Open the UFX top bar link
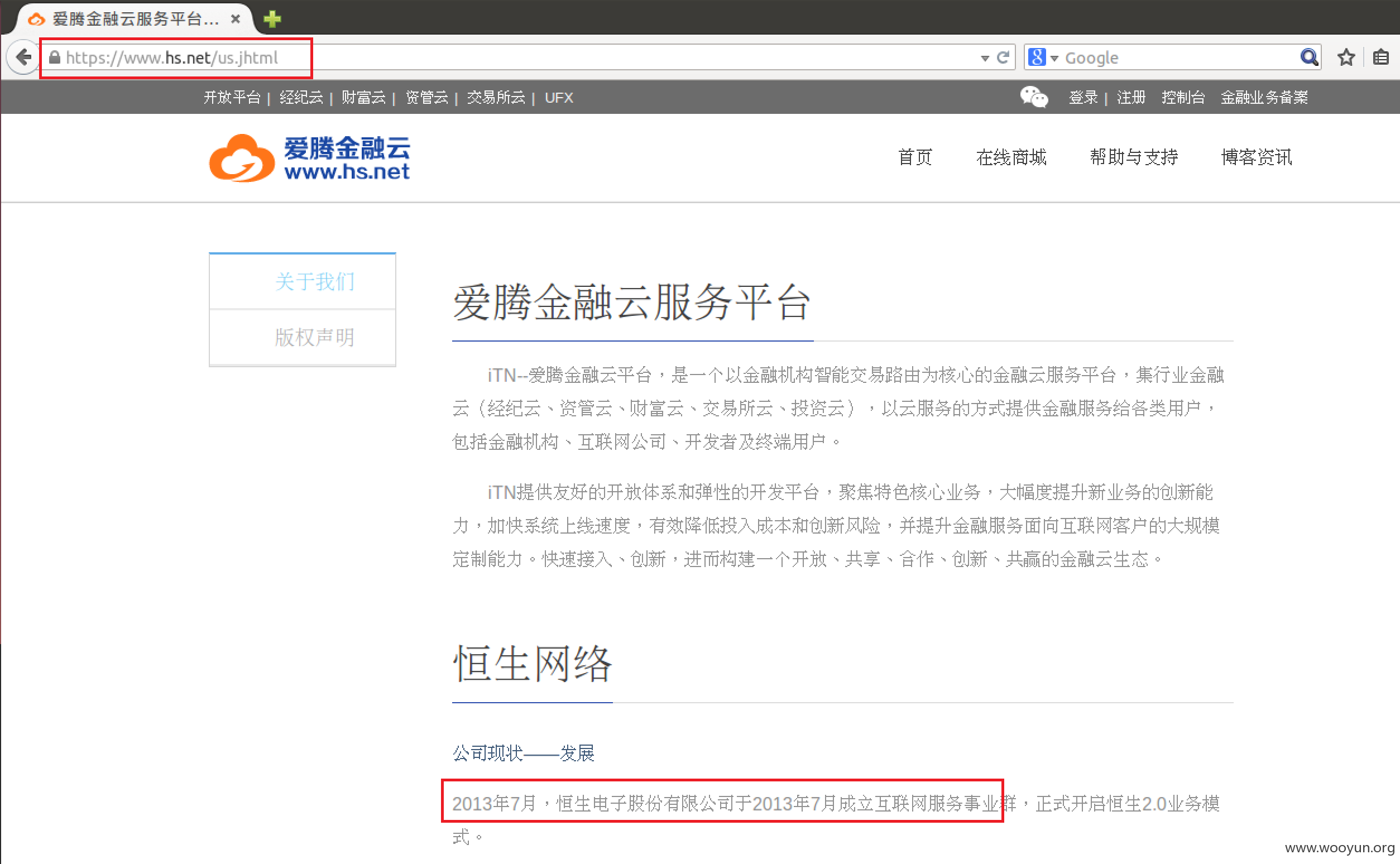This screenshot has width=1400, height=864. point(558,98)
